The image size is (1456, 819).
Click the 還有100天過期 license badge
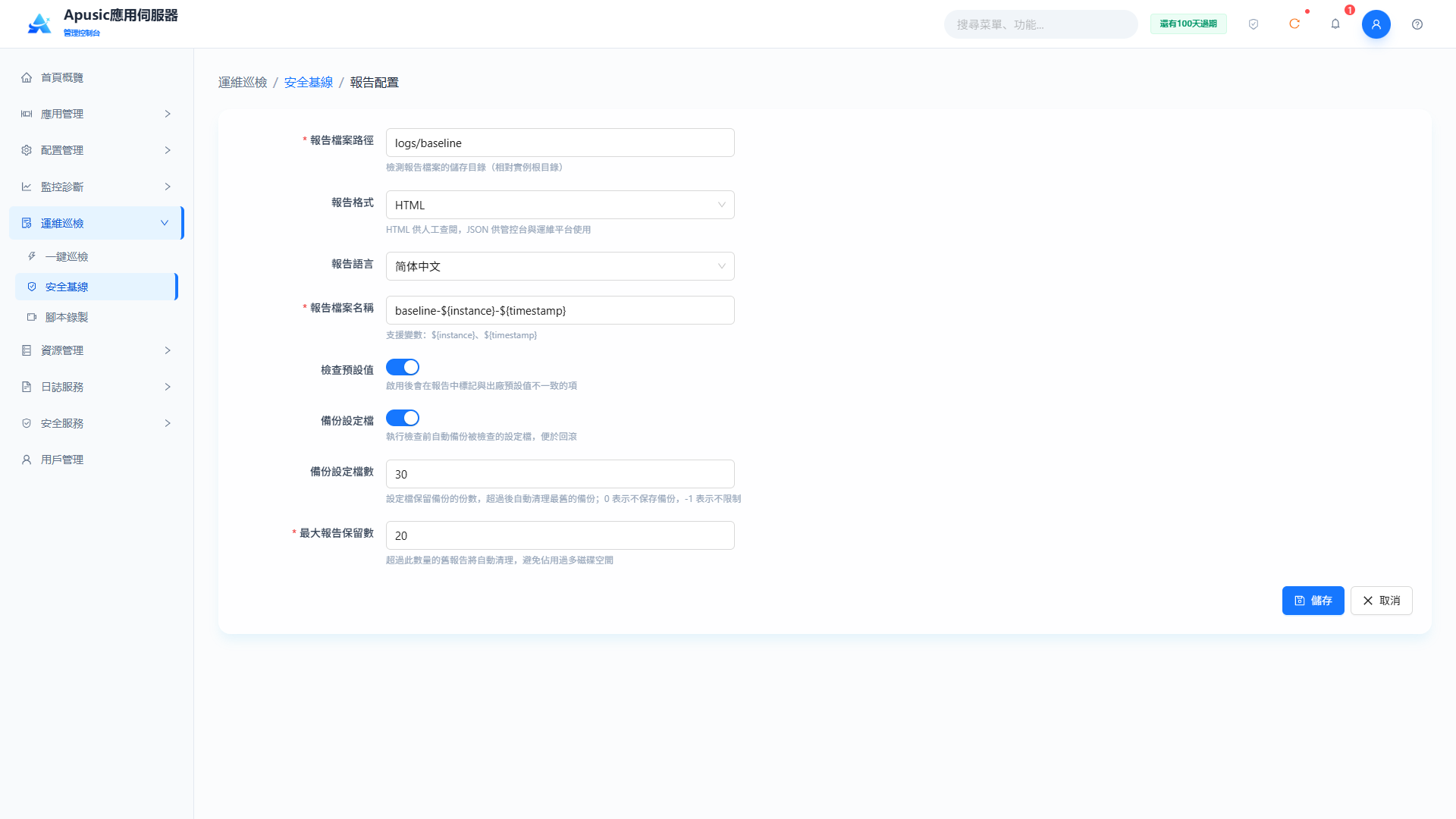[x=1188, y=24]
